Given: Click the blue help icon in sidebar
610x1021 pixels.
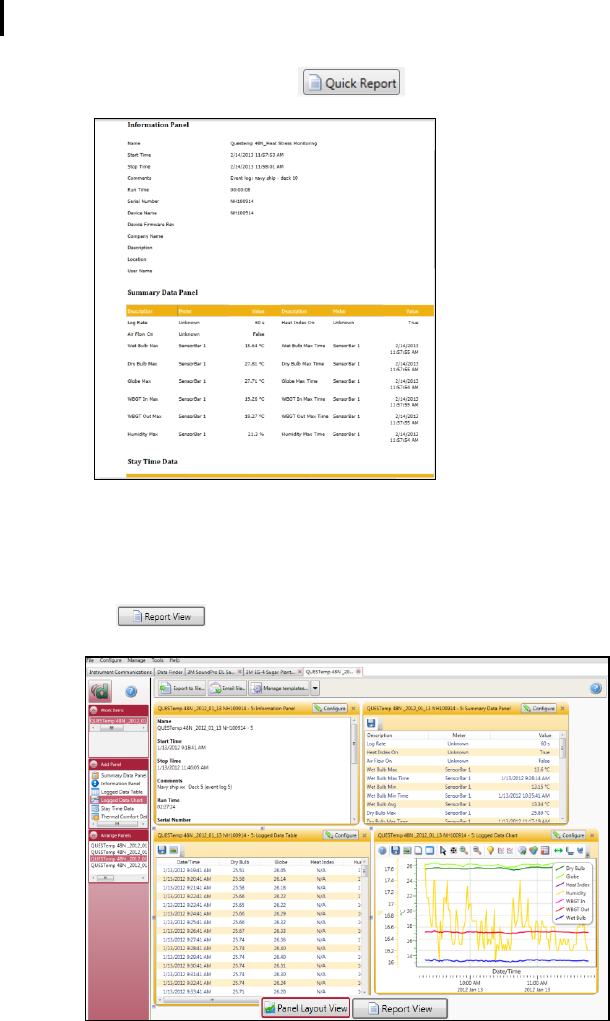Looking at the screenshot, I should [131, 692].
